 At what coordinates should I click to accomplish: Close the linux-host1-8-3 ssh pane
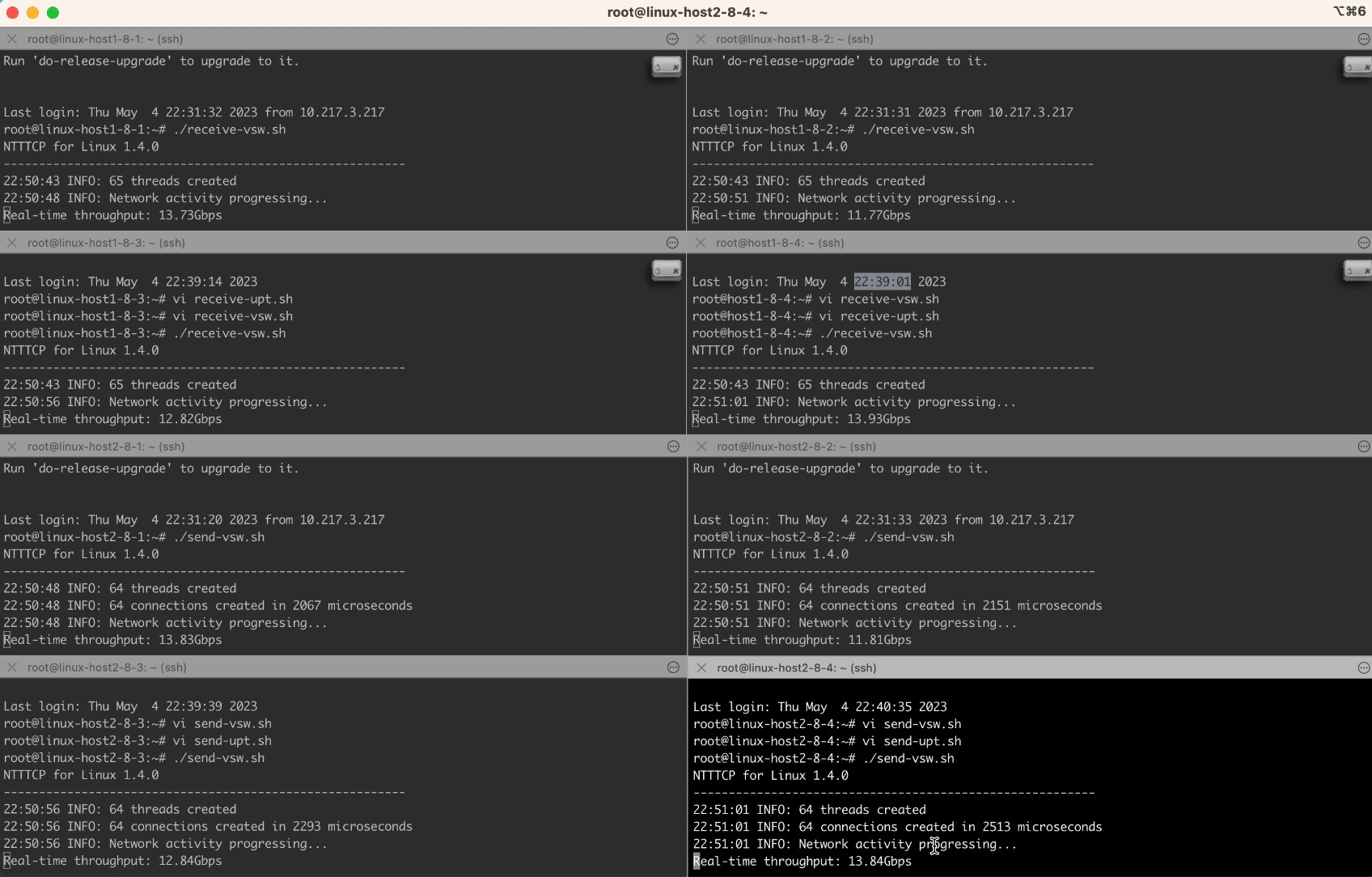pos(12,243)
